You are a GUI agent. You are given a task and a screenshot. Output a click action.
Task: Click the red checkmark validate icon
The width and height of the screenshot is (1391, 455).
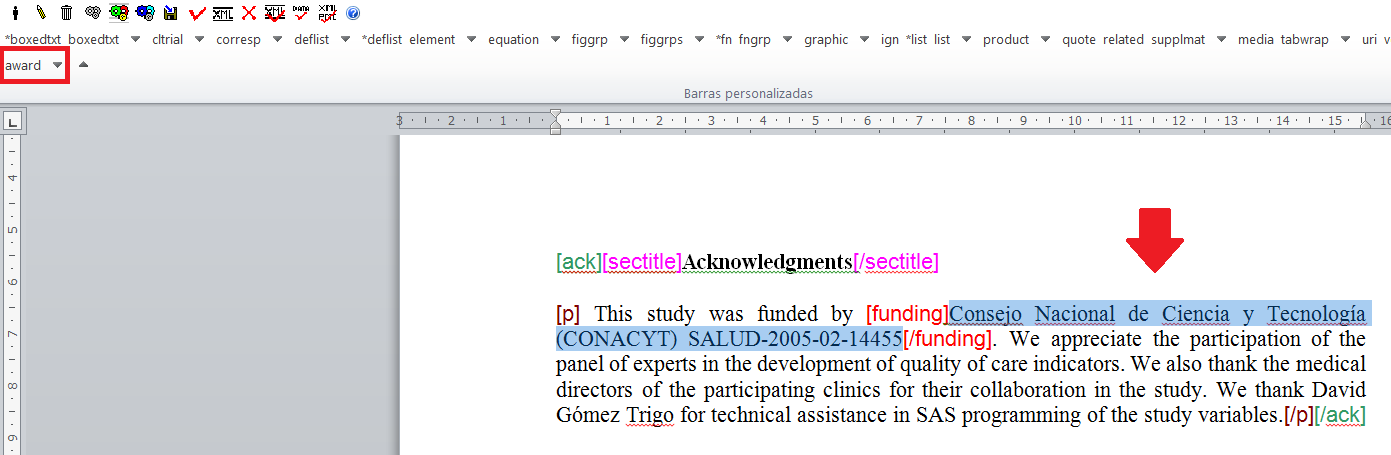pyautogui.click(x=197, y=13)
